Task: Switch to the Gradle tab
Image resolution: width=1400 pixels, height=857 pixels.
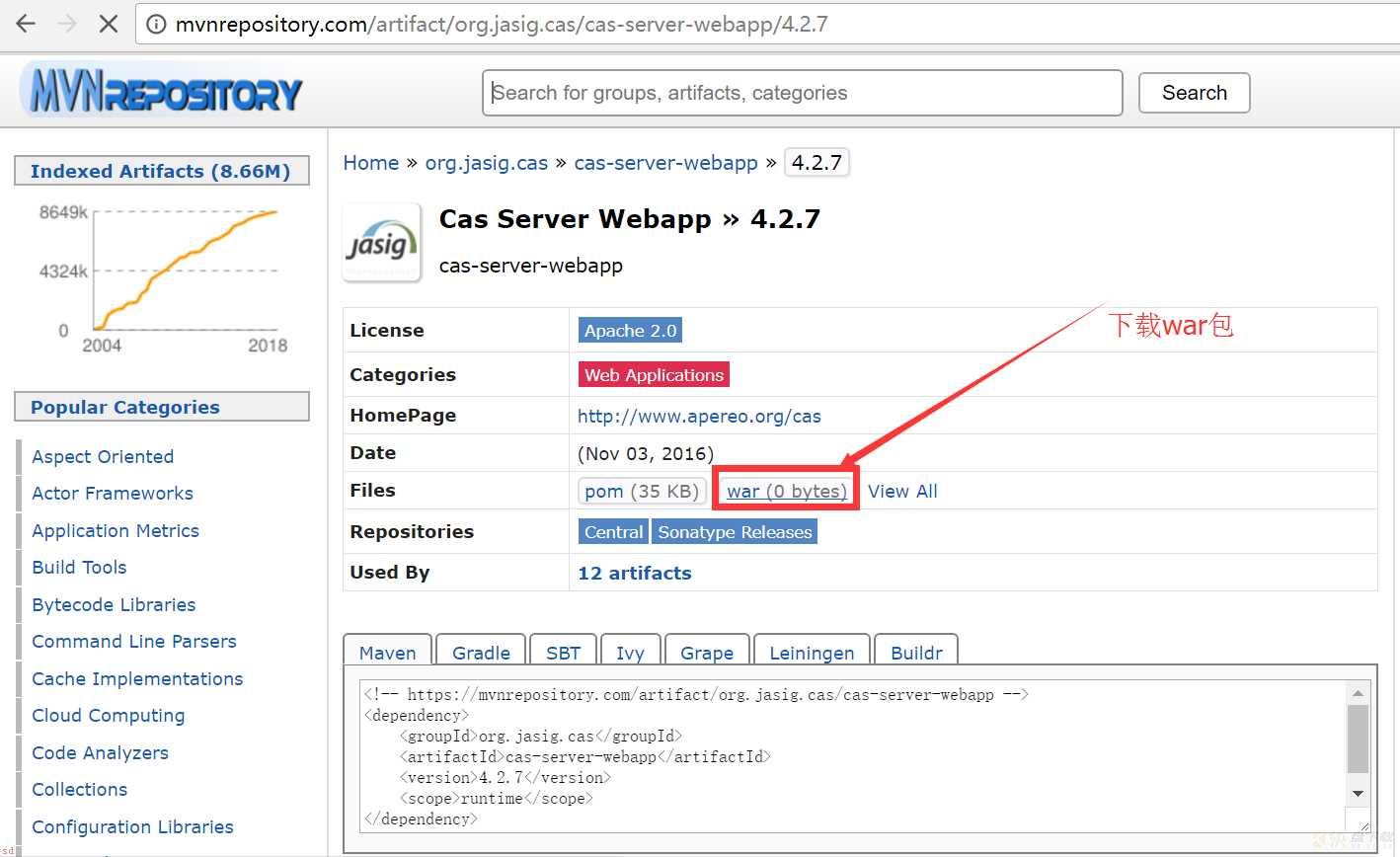Action: coord(481,653)
